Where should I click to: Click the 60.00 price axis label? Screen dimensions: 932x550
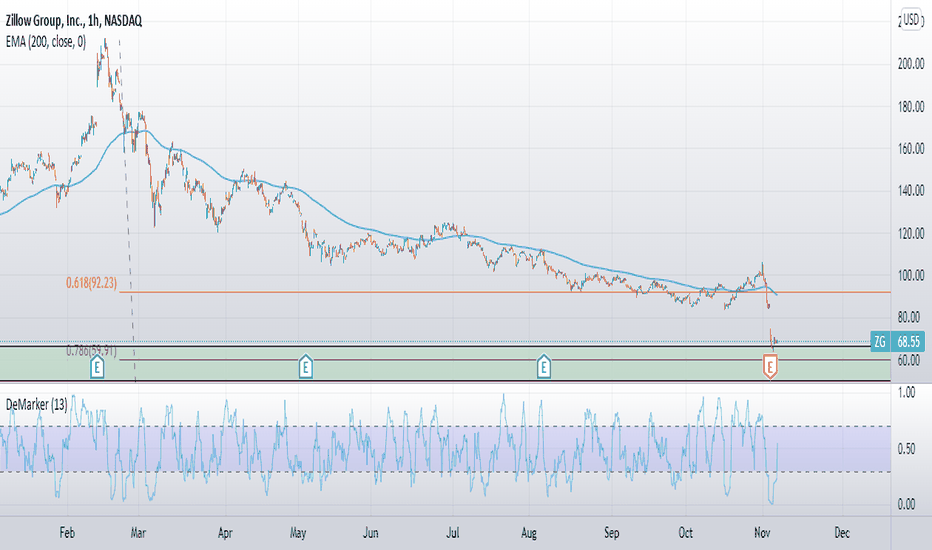click(x=911, y=360)
